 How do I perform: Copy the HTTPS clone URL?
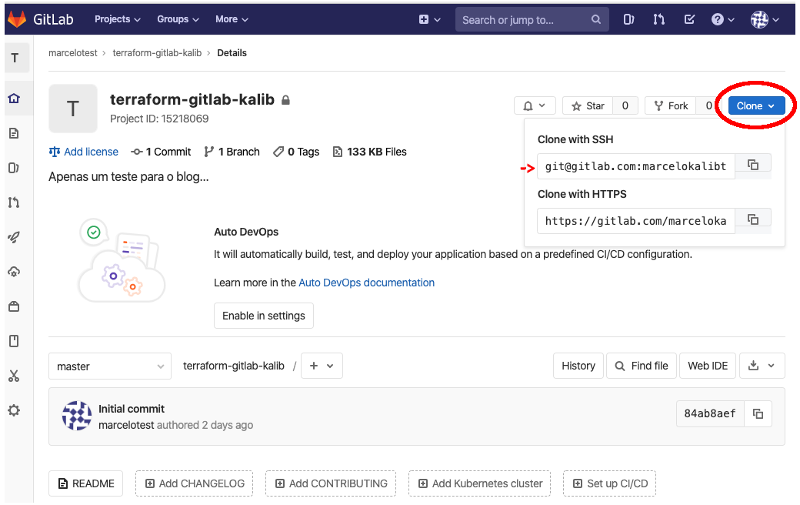pos(753,219)
